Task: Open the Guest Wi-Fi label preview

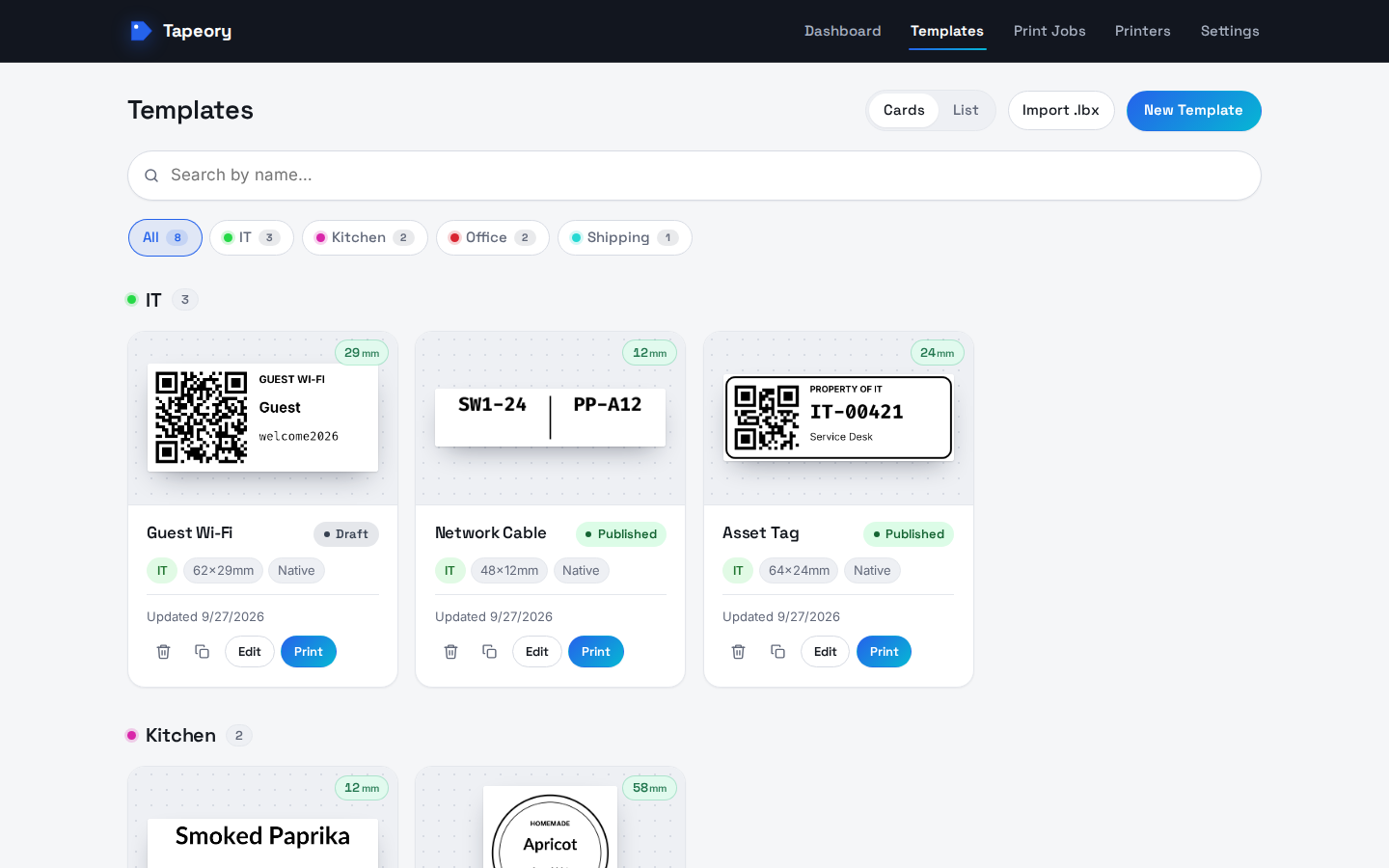Action: pos(262,418)
